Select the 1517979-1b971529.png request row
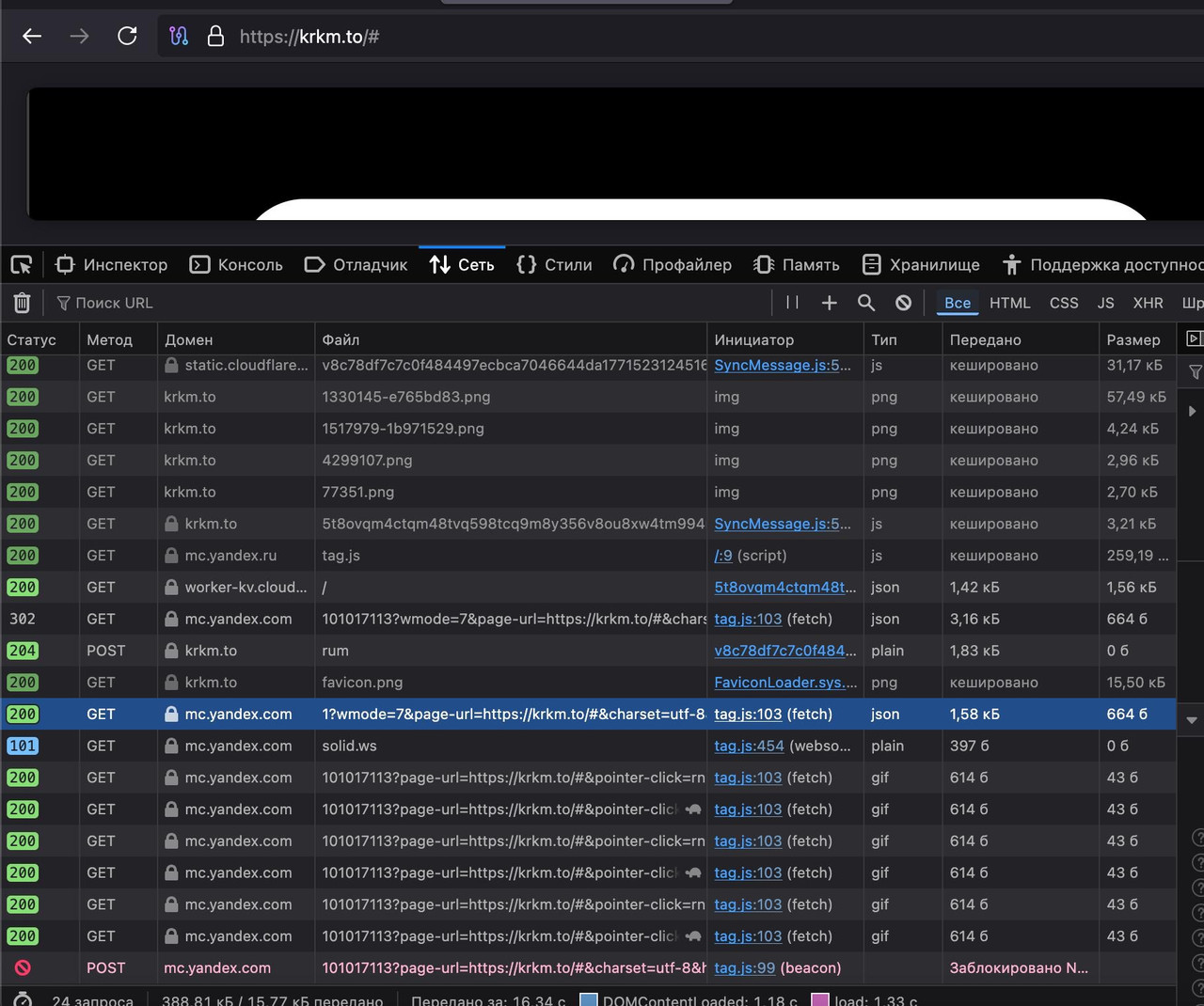Viewport: 1204px width, 1006px height. [588, 429]
